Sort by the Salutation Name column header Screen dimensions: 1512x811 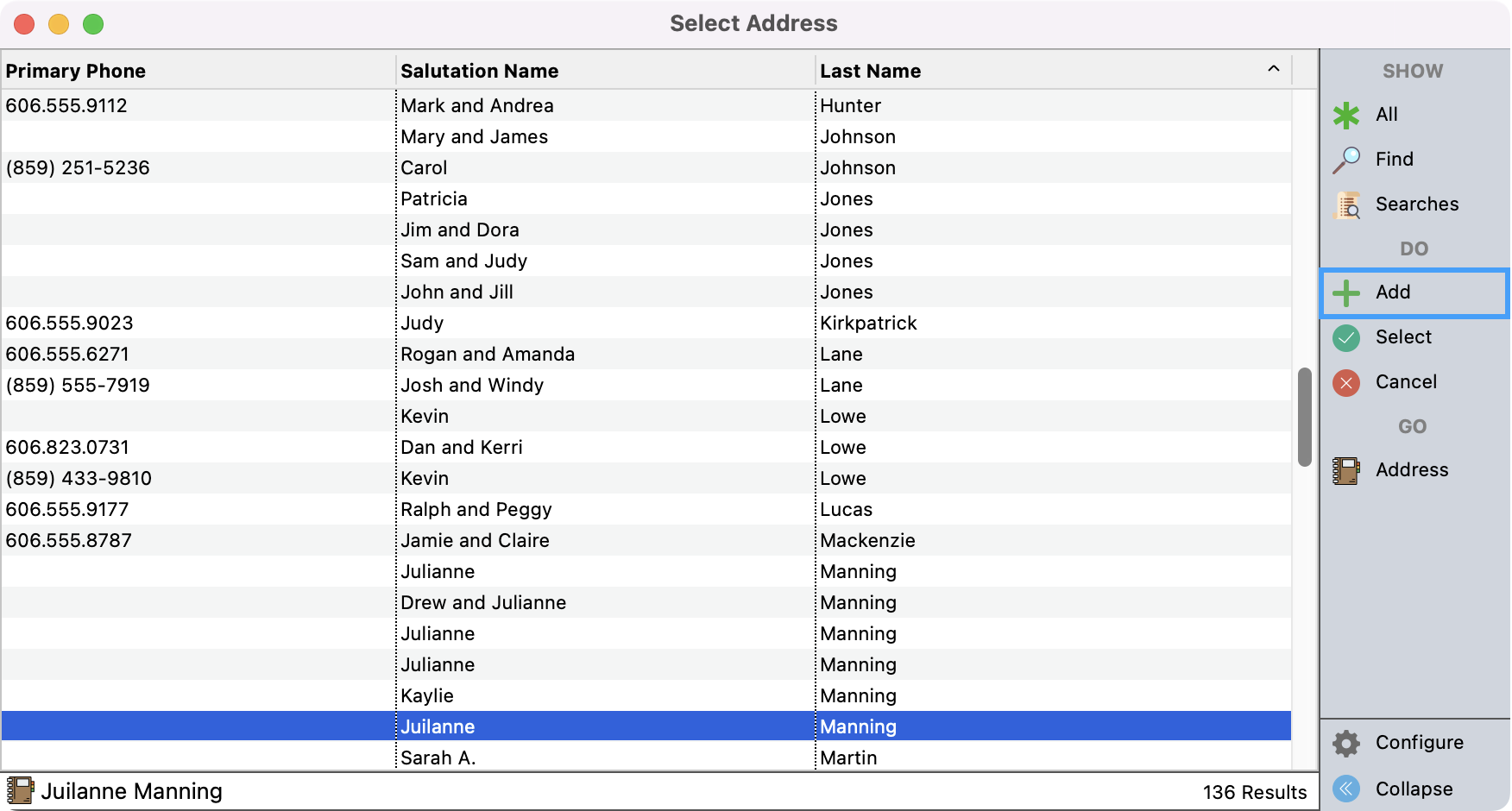point(480,71)
